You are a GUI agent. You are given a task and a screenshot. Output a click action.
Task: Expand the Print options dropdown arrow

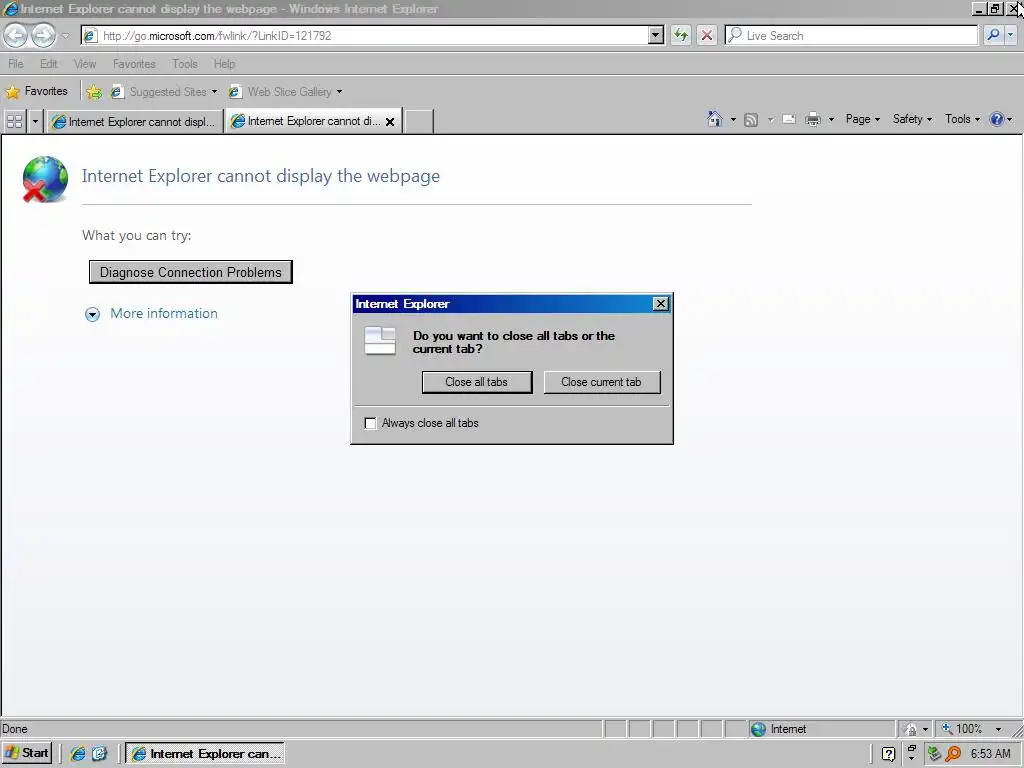click(x=831, y=120)
